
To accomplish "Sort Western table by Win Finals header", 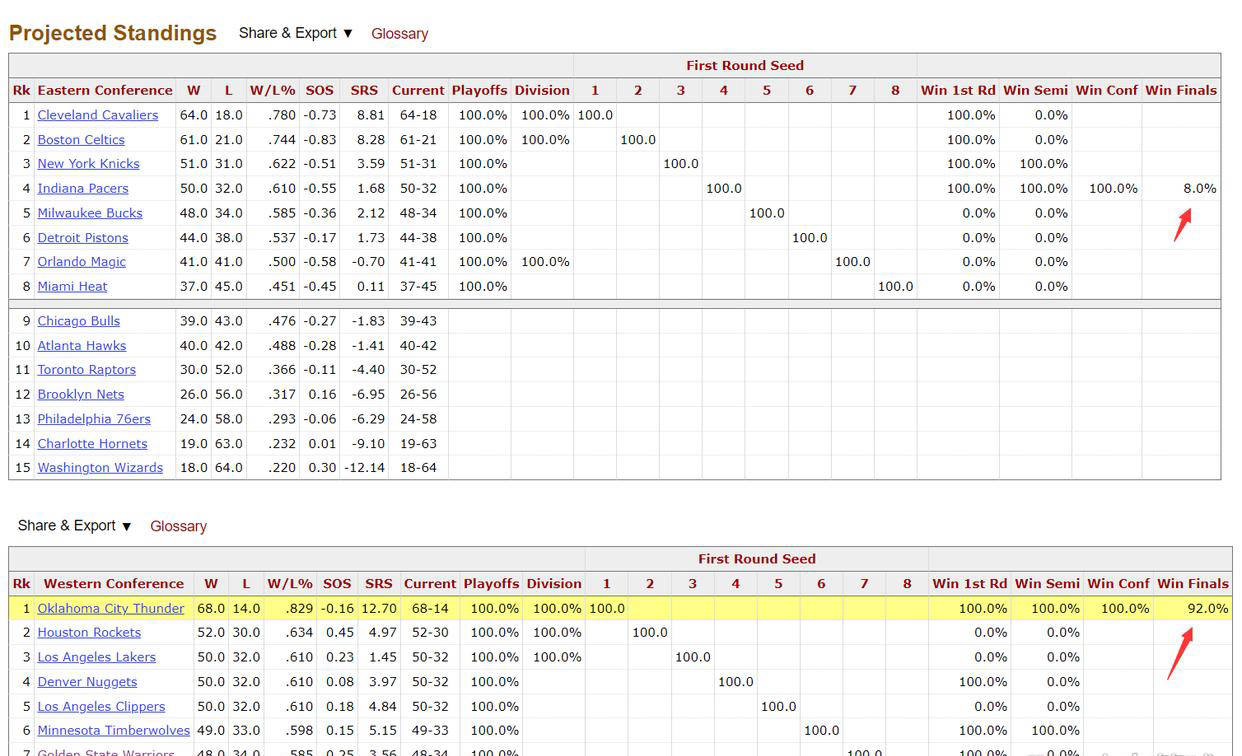I will (x=1193, y=584).
